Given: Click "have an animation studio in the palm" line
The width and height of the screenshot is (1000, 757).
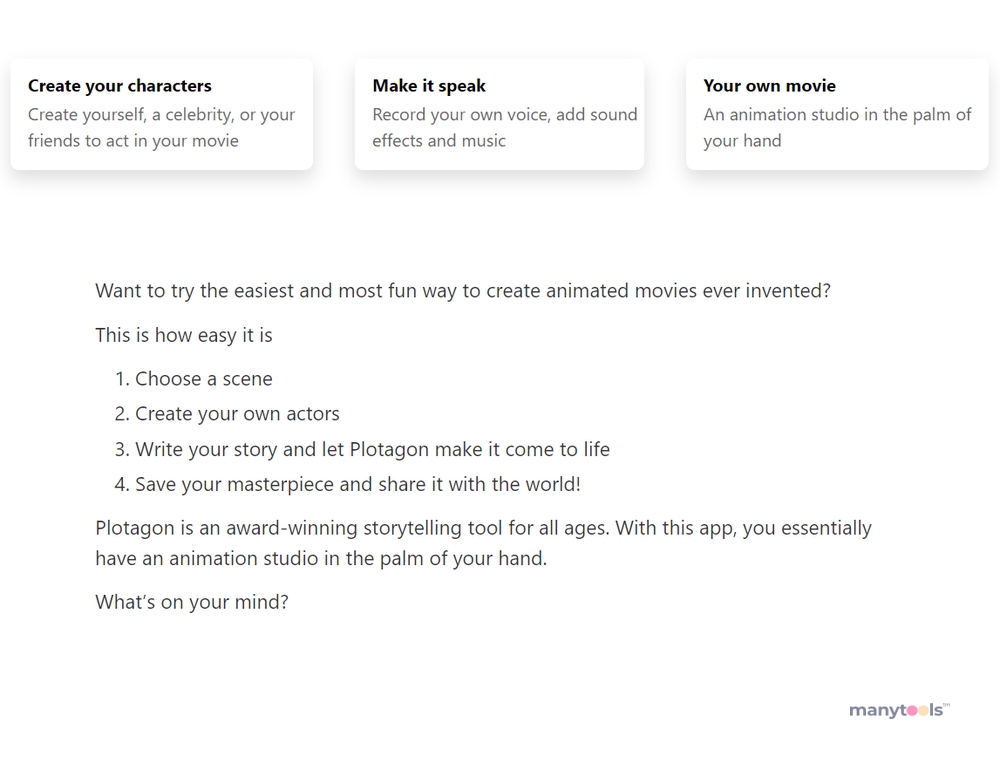Looking at the screenshot, I should [x=321, y=559].
